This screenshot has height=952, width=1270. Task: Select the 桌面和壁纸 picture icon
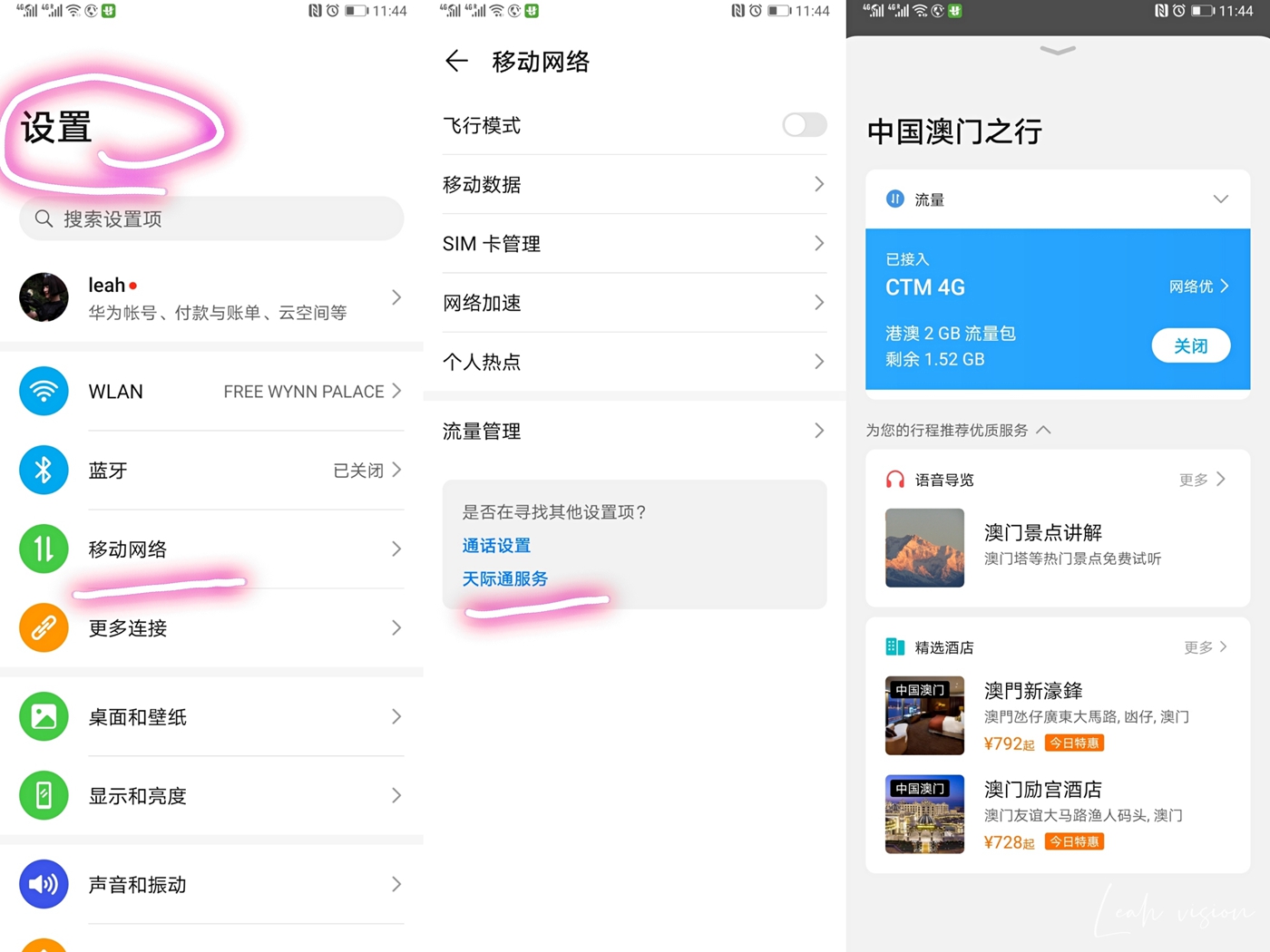click(x=44, y=716)
